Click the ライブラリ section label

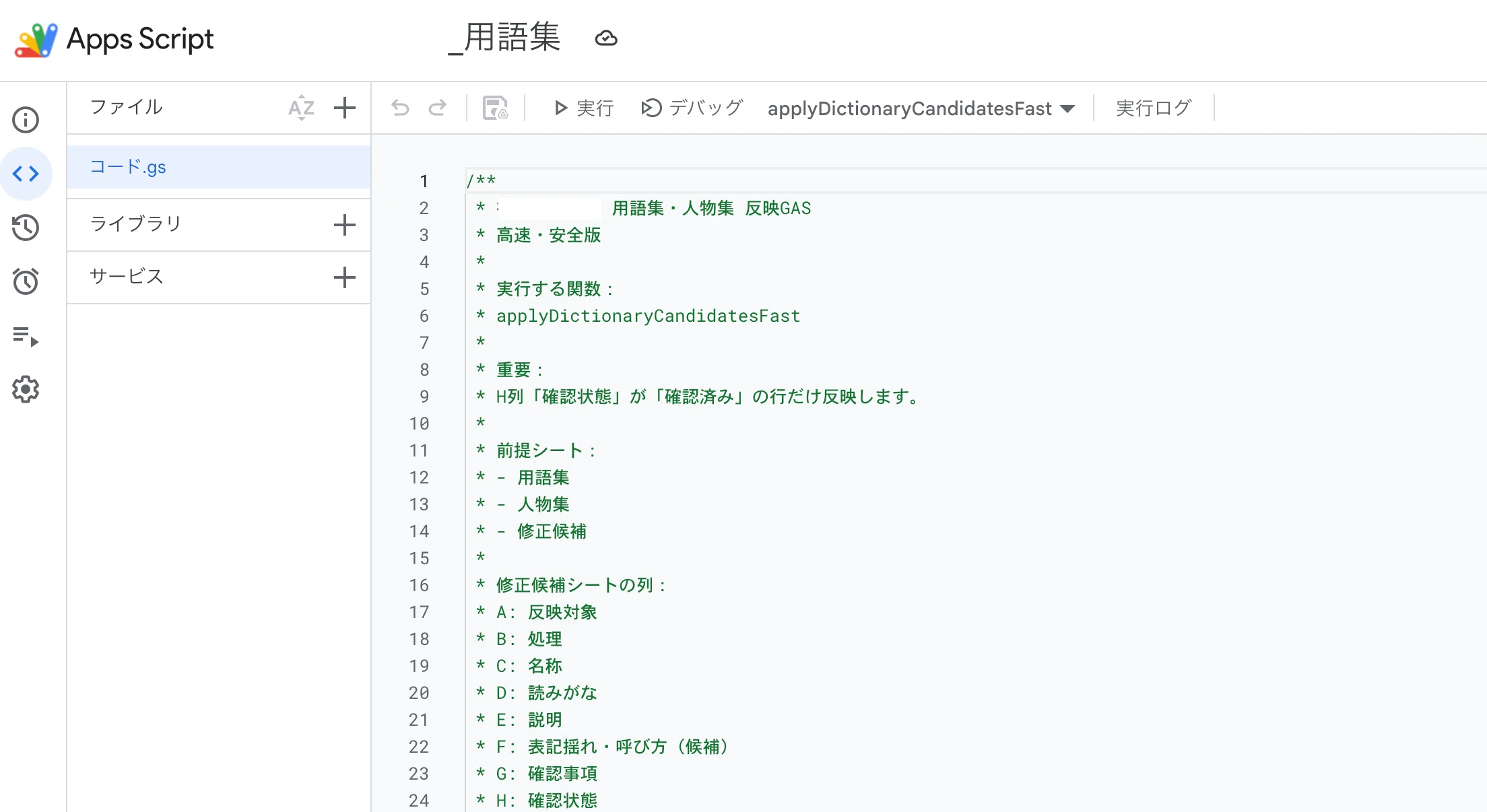click(136, 224)
